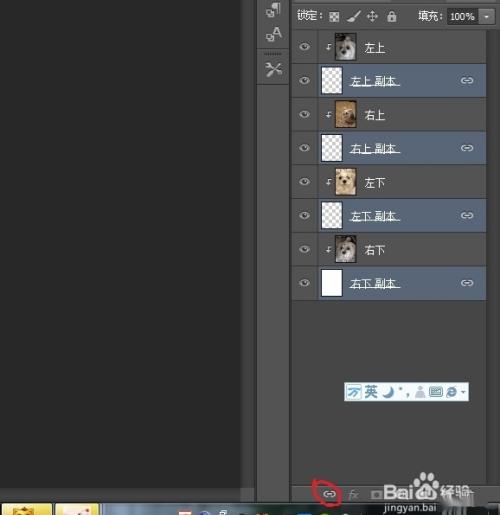Select the layer named 左上 副本
Viewport: 500px width, 515px height.
tap(374, 81)
